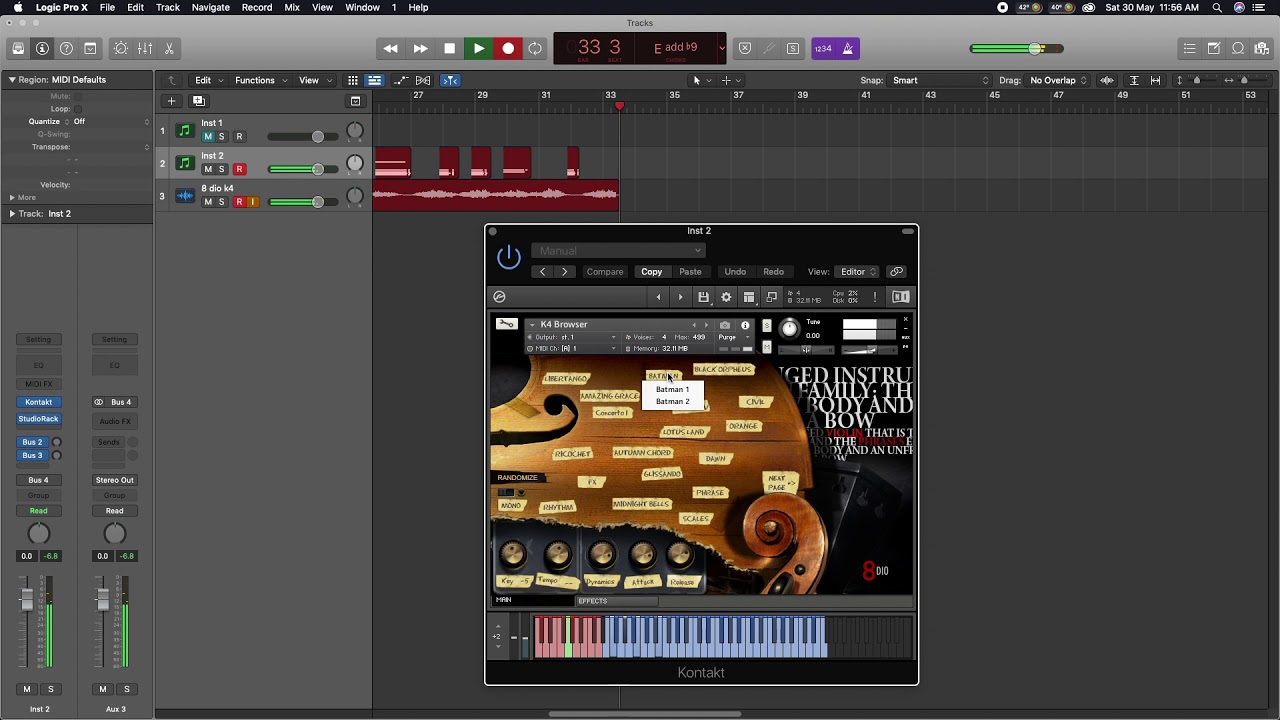This screenshot has height=720, width=1280.
Task: Fast forward the playhead
Action: pyautogui.click(x=420, y=48)
